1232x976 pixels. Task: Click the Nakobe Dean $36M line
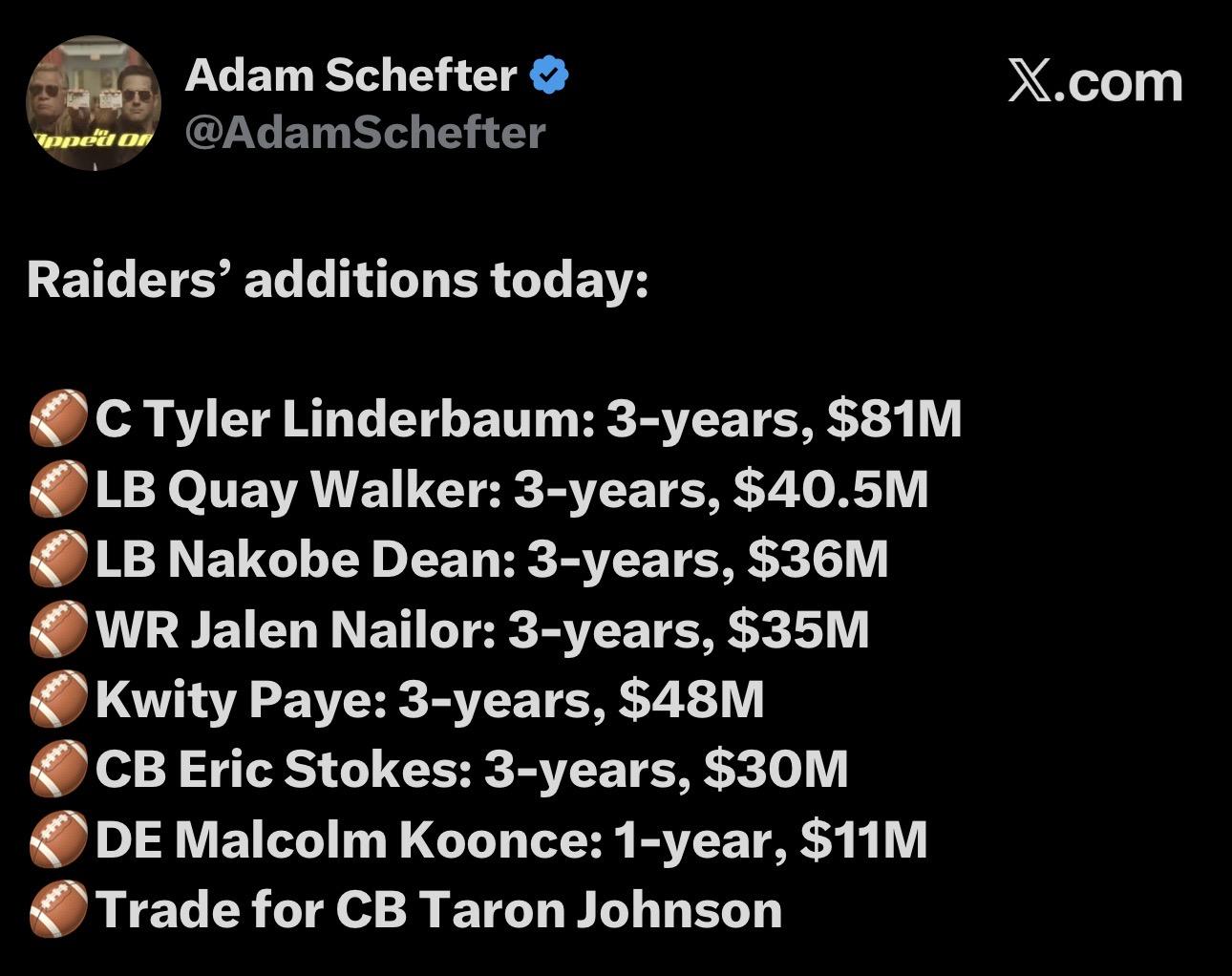pos(491,560)
